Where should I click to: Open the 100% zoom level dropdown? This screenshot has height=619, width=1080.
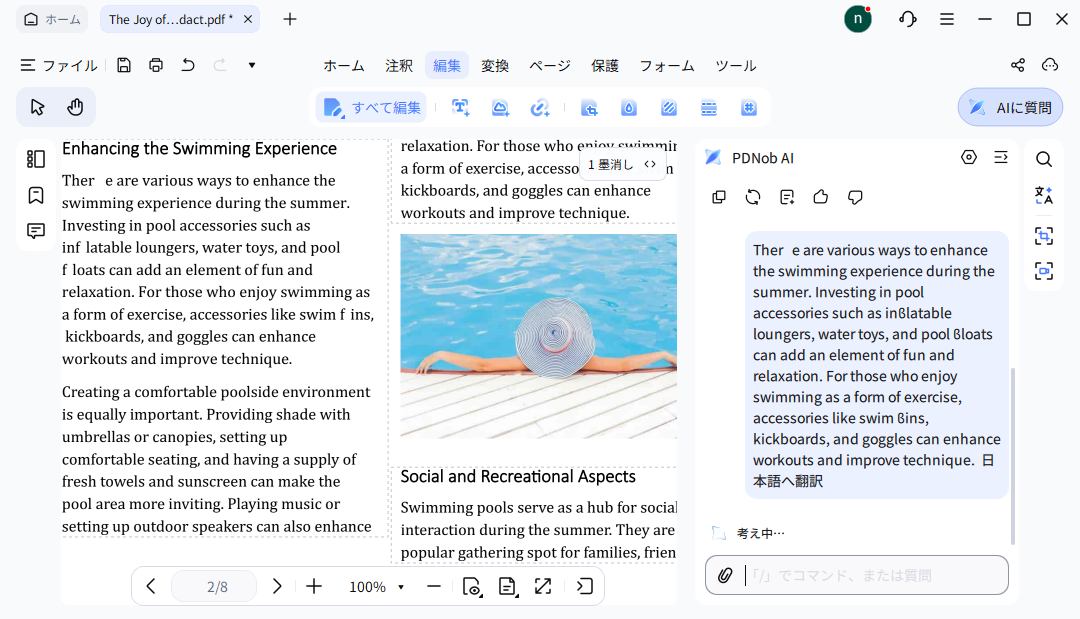pyautogui.click(x=401, y=587)
